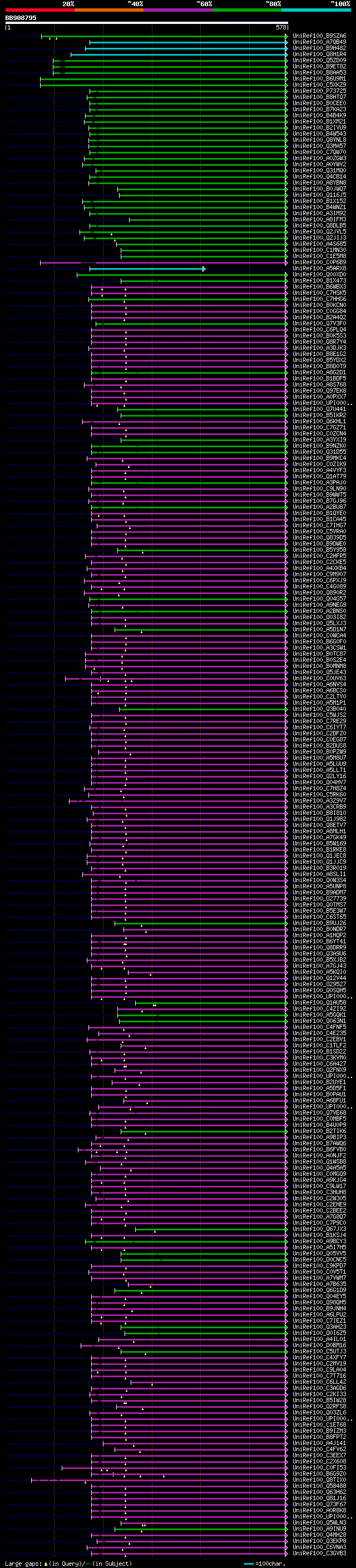
Task: Select the UniRef100_Q3AH23 entry
Action: (x=319, y=1328)
